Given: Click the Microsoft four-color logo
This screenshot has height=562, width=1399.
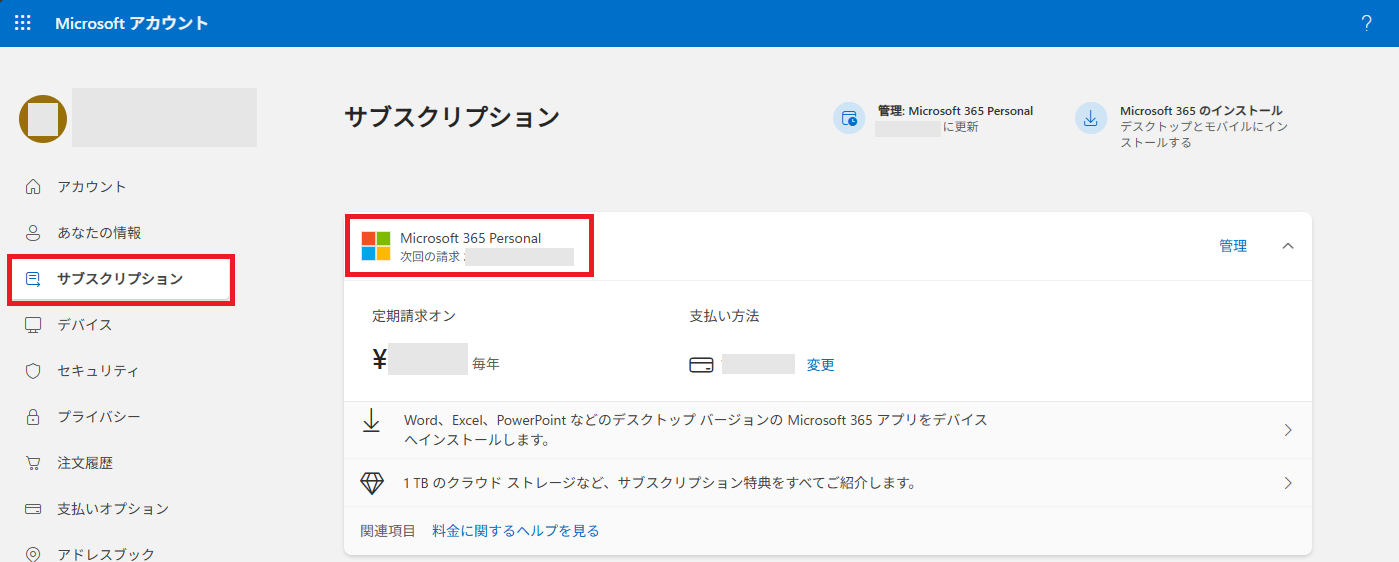Looking at the screenshot, I should click(376, 246).
